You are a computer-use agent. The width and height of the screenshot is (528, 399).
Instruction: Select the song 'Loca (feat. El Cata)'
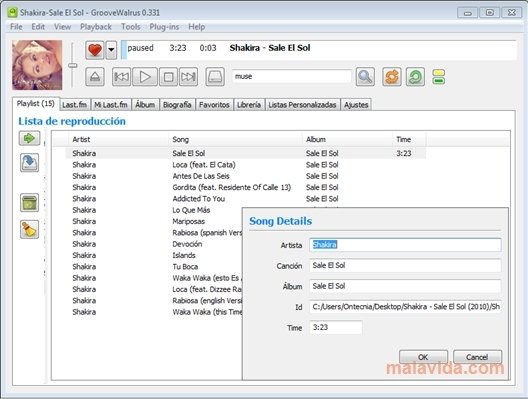(x=204, y=165)
